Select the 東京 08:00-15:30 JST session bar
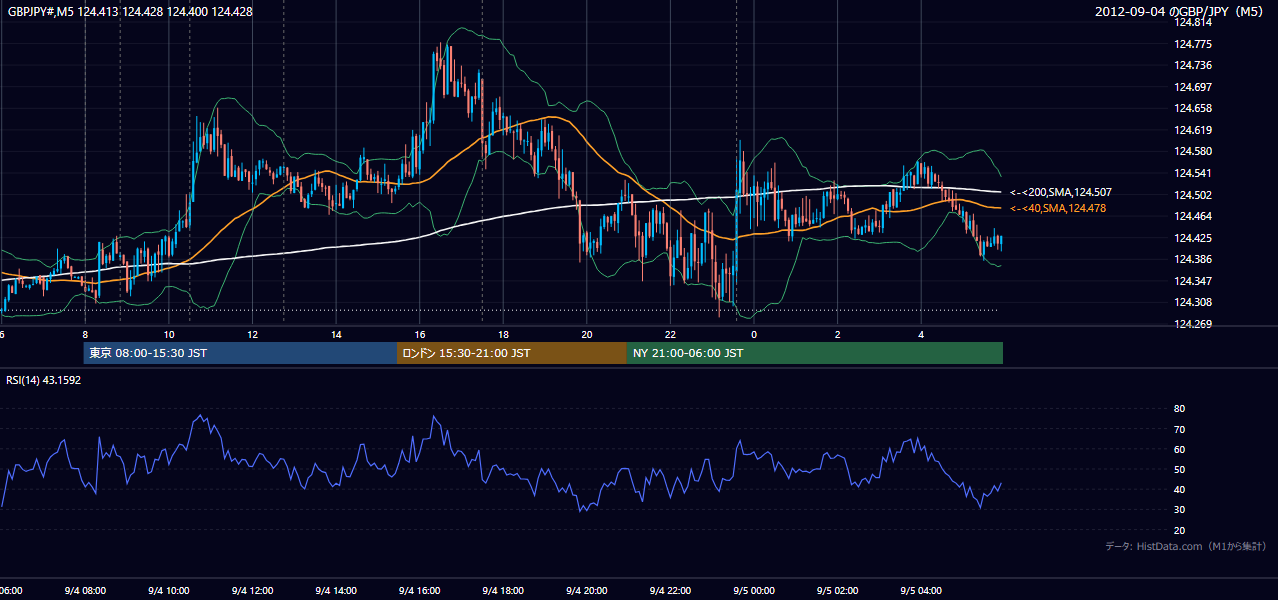The height and width of the screenshot is (600, 1278). pos(240,353)
